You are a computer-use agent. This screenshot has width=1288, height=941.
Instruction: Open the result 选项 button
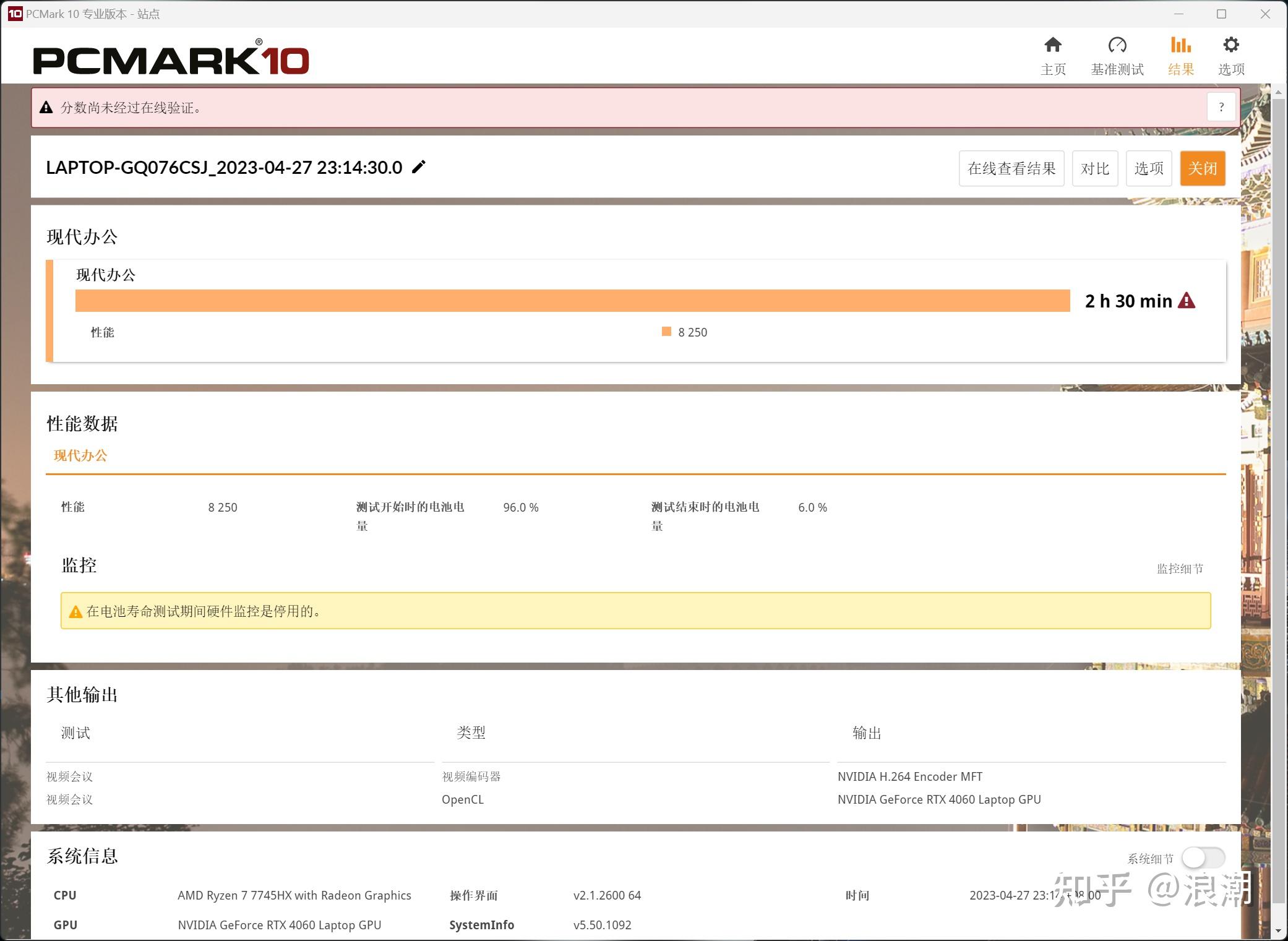tap(1149, 168)
